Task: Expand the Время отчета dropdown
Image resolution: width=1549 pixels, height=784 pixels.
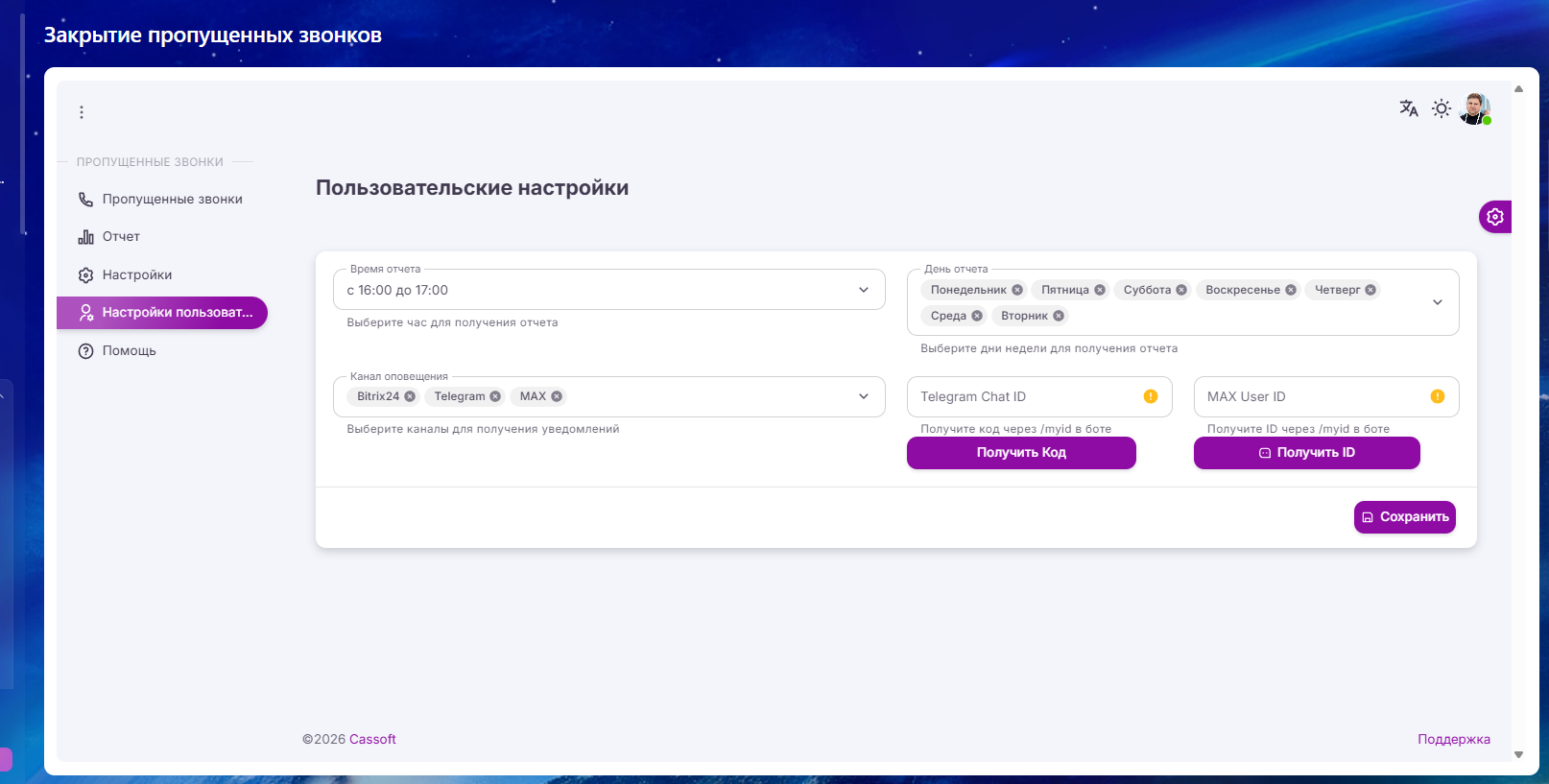Action: 863,290
